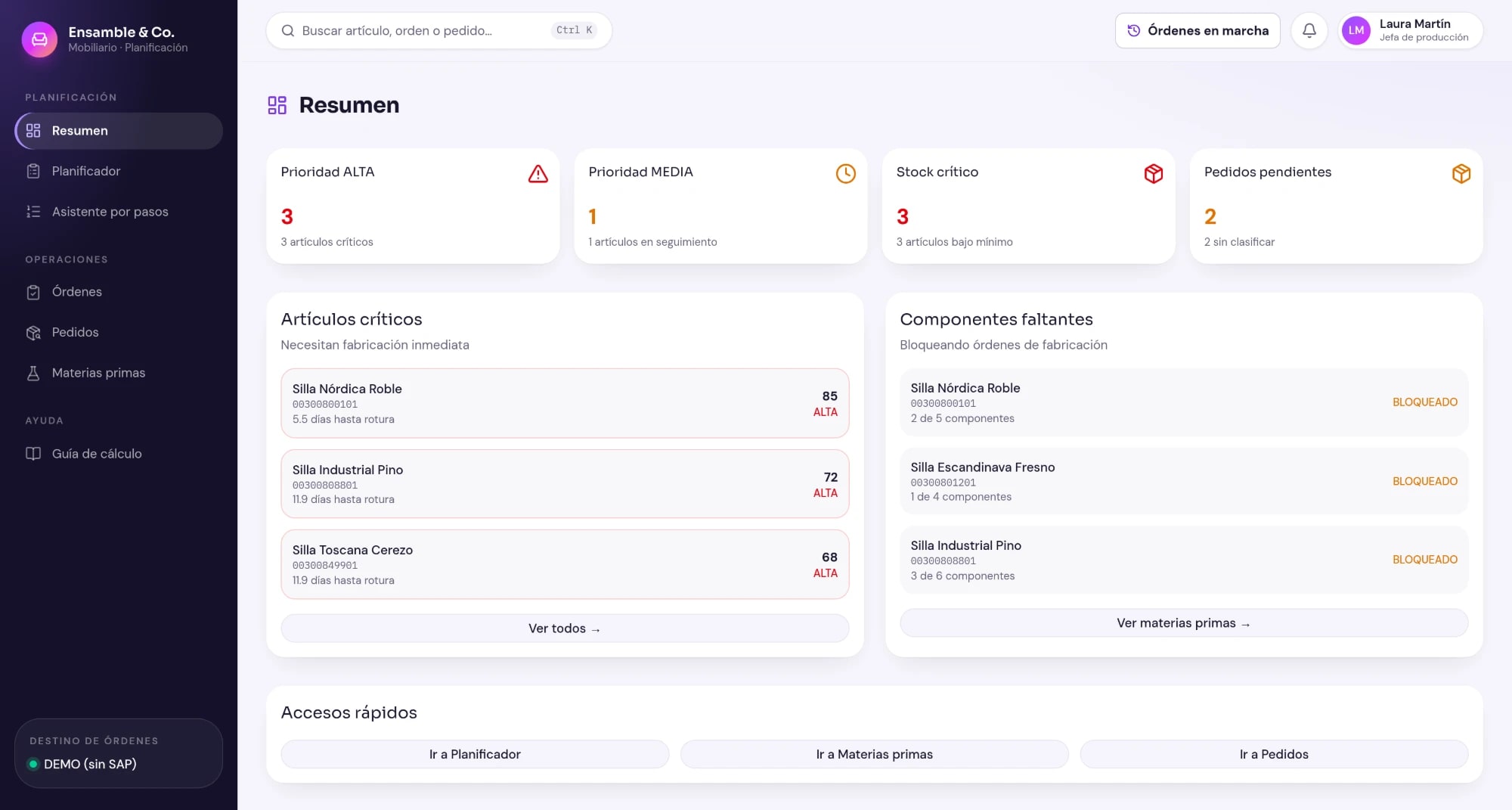Open the Silla Escandinava Fresno blocked row
Screen dimensions: 1512x810
click(x=1184, y=481)
